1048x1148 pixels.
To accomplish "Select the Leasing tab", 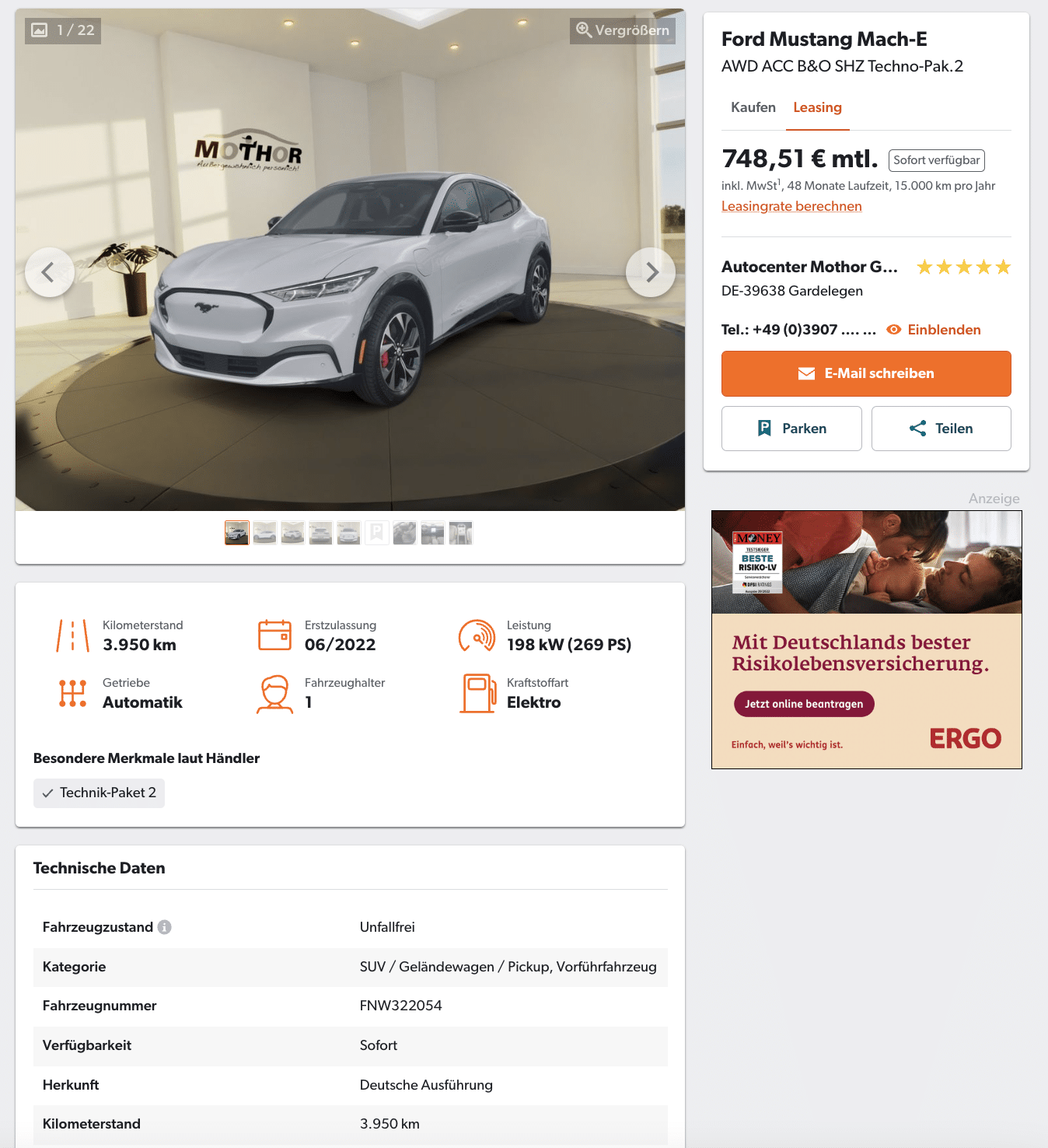I will tap(817, 107).
